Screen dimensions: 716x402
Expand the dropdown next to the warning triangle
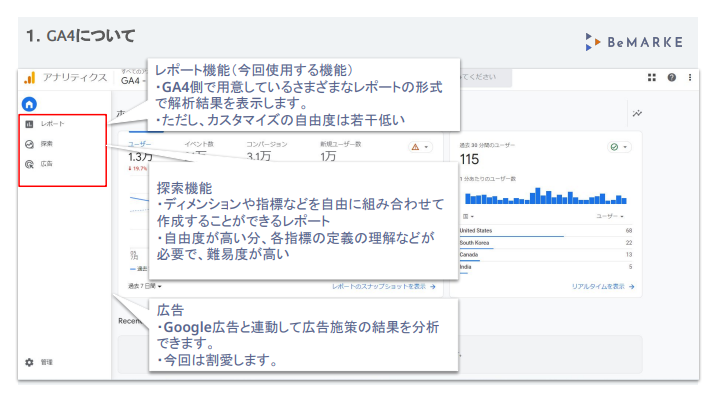[x=426, y=147]
